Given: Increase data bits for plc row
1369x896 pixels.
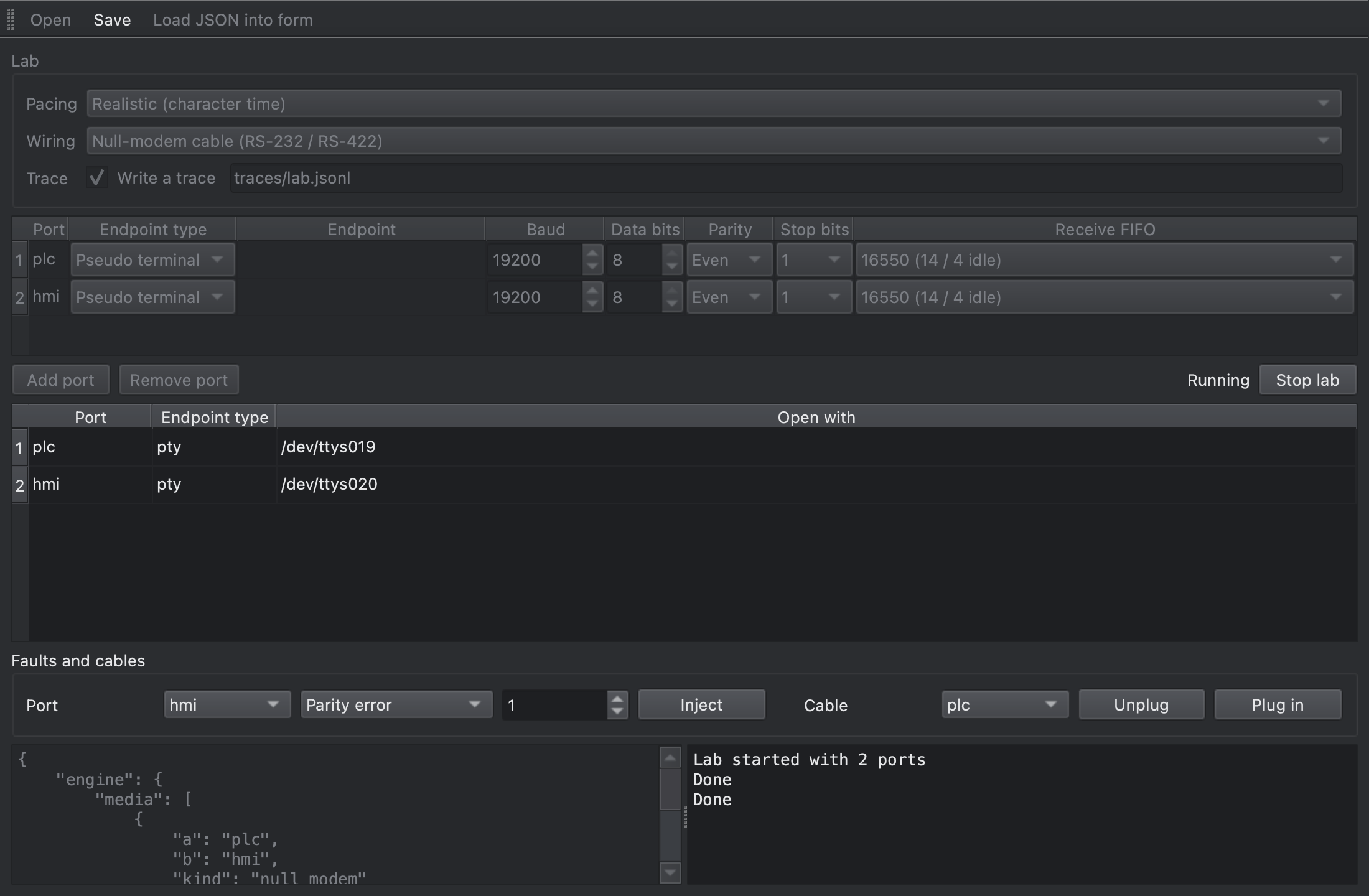Looking at the screenshot, I should (x=672, y=253).
